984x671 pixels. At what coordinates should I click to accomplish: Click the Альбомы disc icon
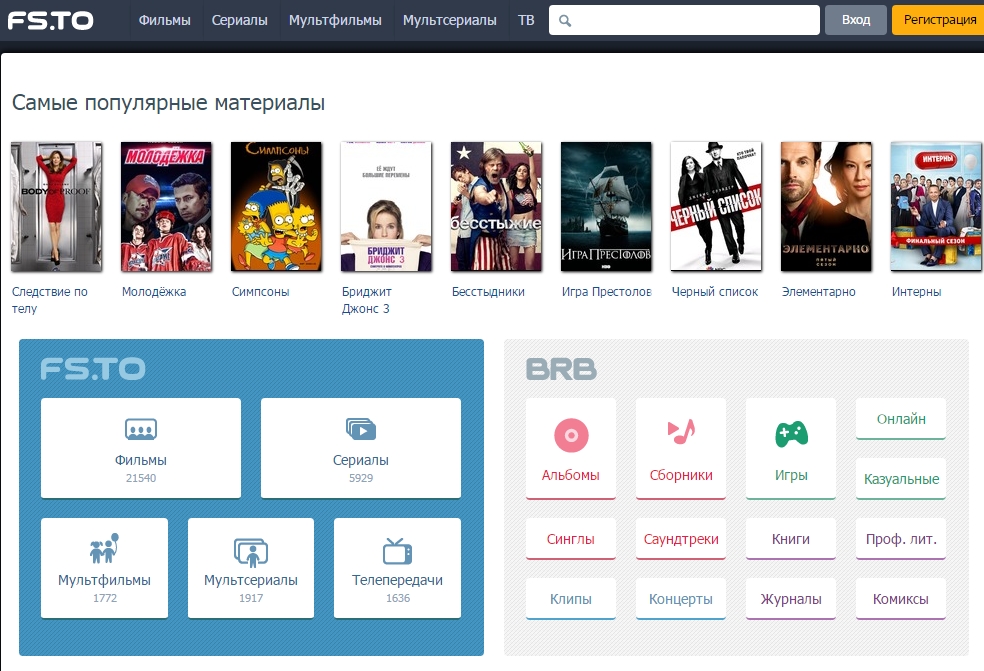coord(571,435)
